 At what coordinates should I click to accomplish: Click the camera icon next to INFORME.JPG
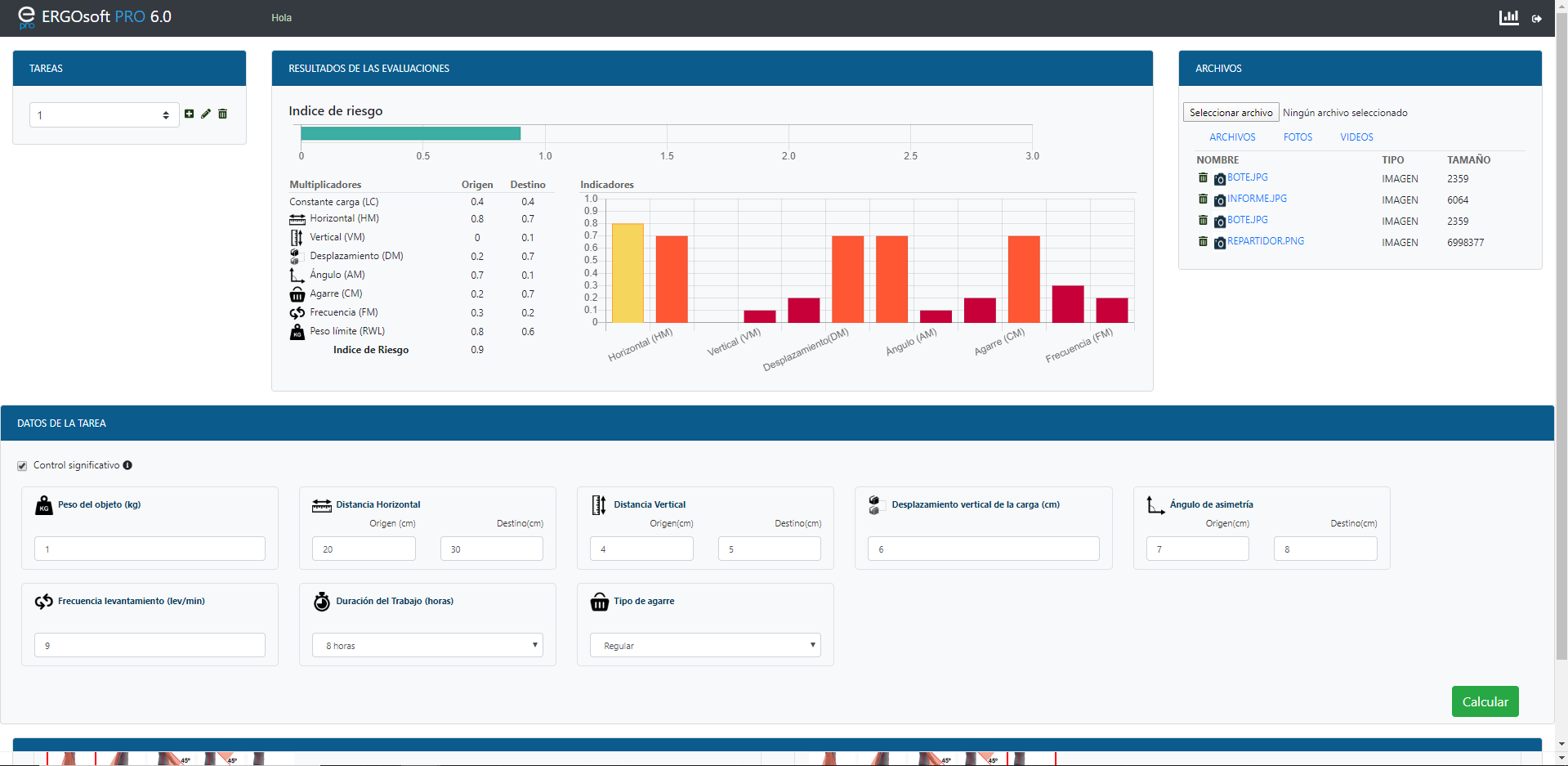click(1220, 200)
